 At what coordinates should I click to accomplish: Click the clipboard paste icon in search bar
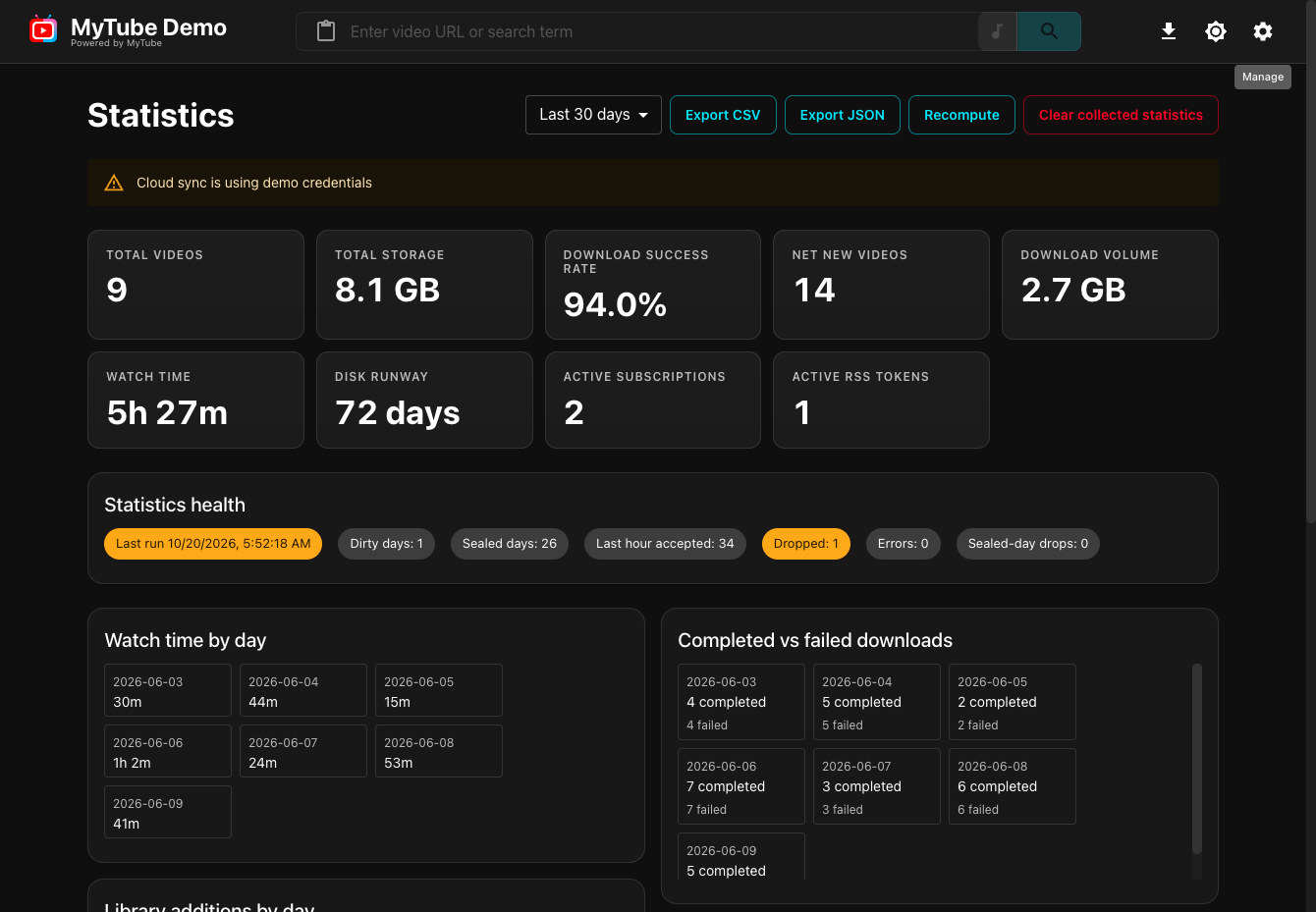coord(326,31)
